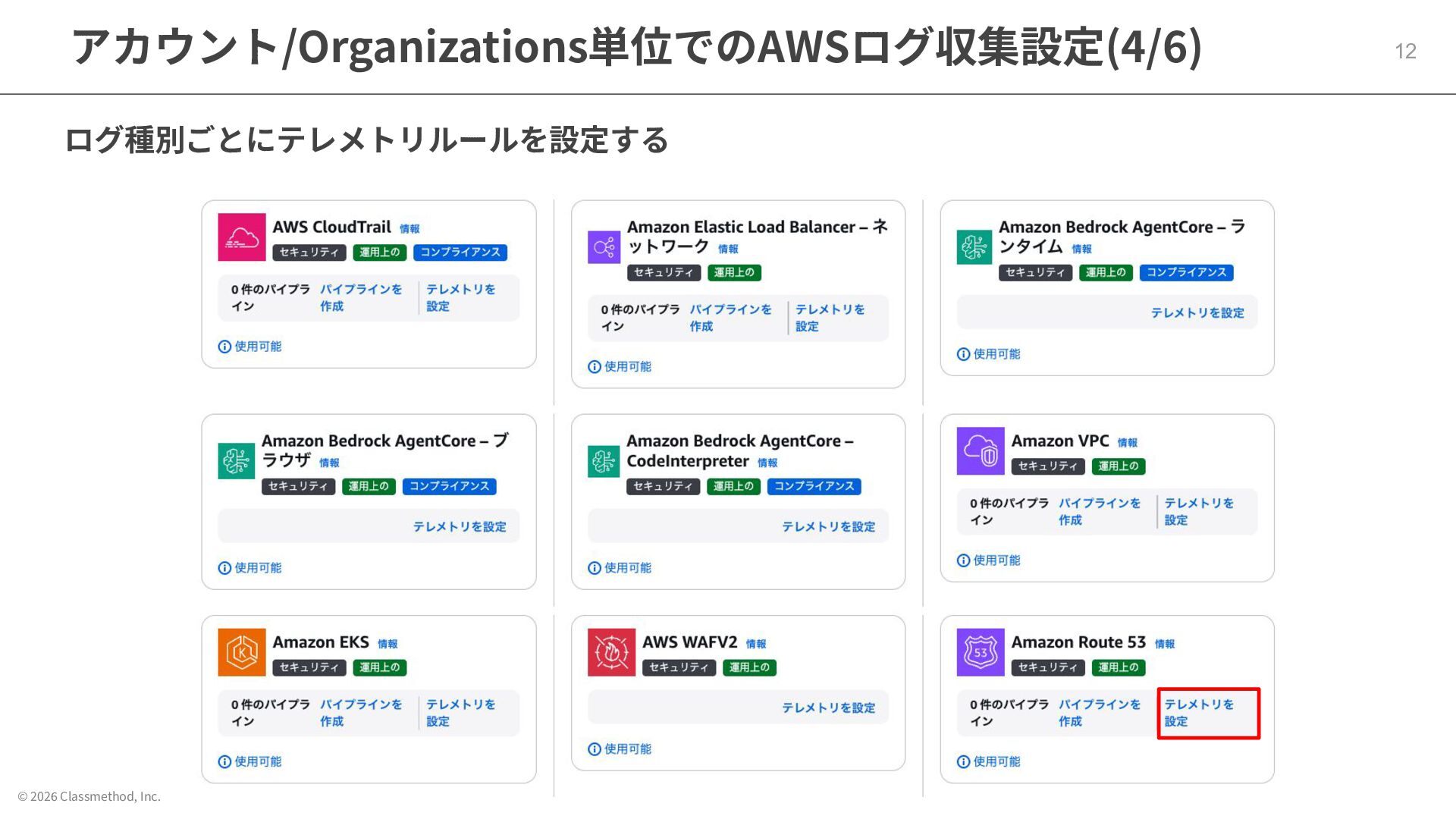Open 情報 link next to Amazon VPC

[1127, 443]
